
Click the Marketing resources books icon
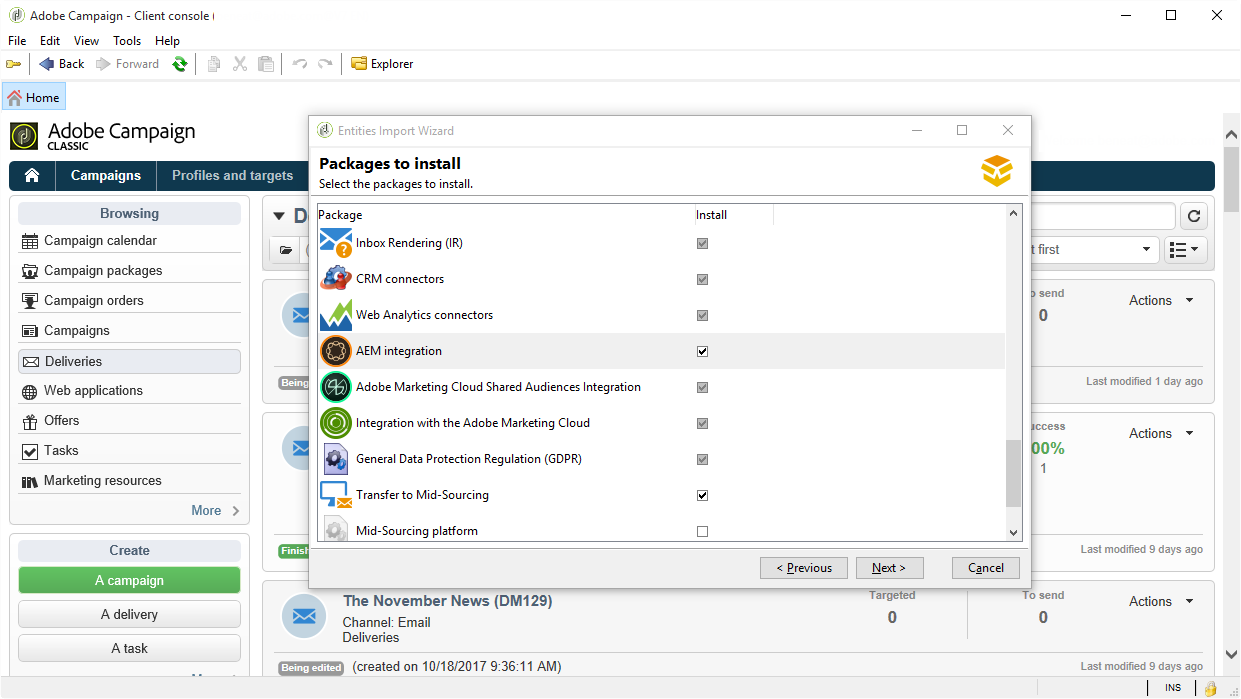click(x=29, y=481)
